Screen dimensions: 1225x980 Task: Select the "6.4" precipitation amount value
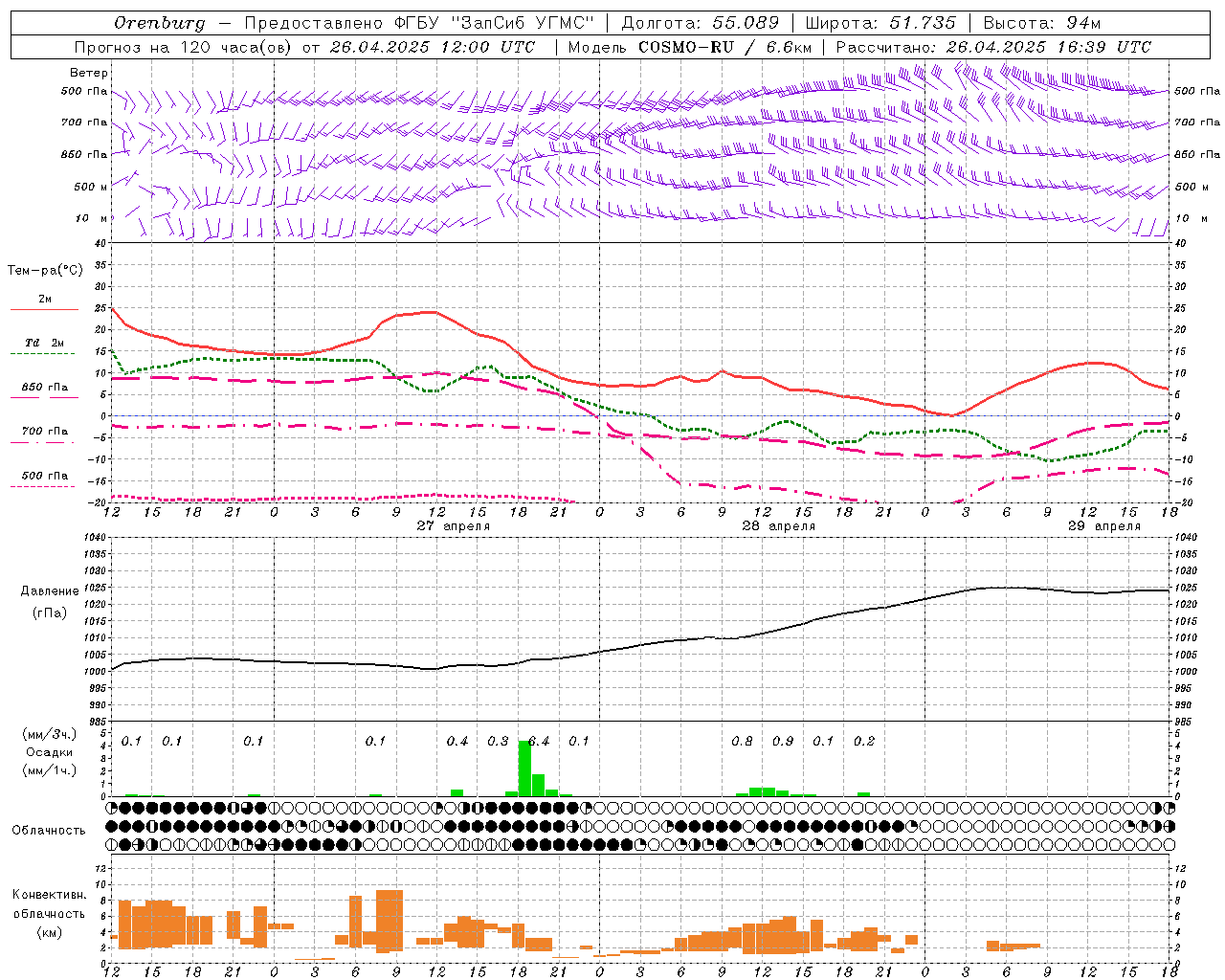[x=539, y=741]
